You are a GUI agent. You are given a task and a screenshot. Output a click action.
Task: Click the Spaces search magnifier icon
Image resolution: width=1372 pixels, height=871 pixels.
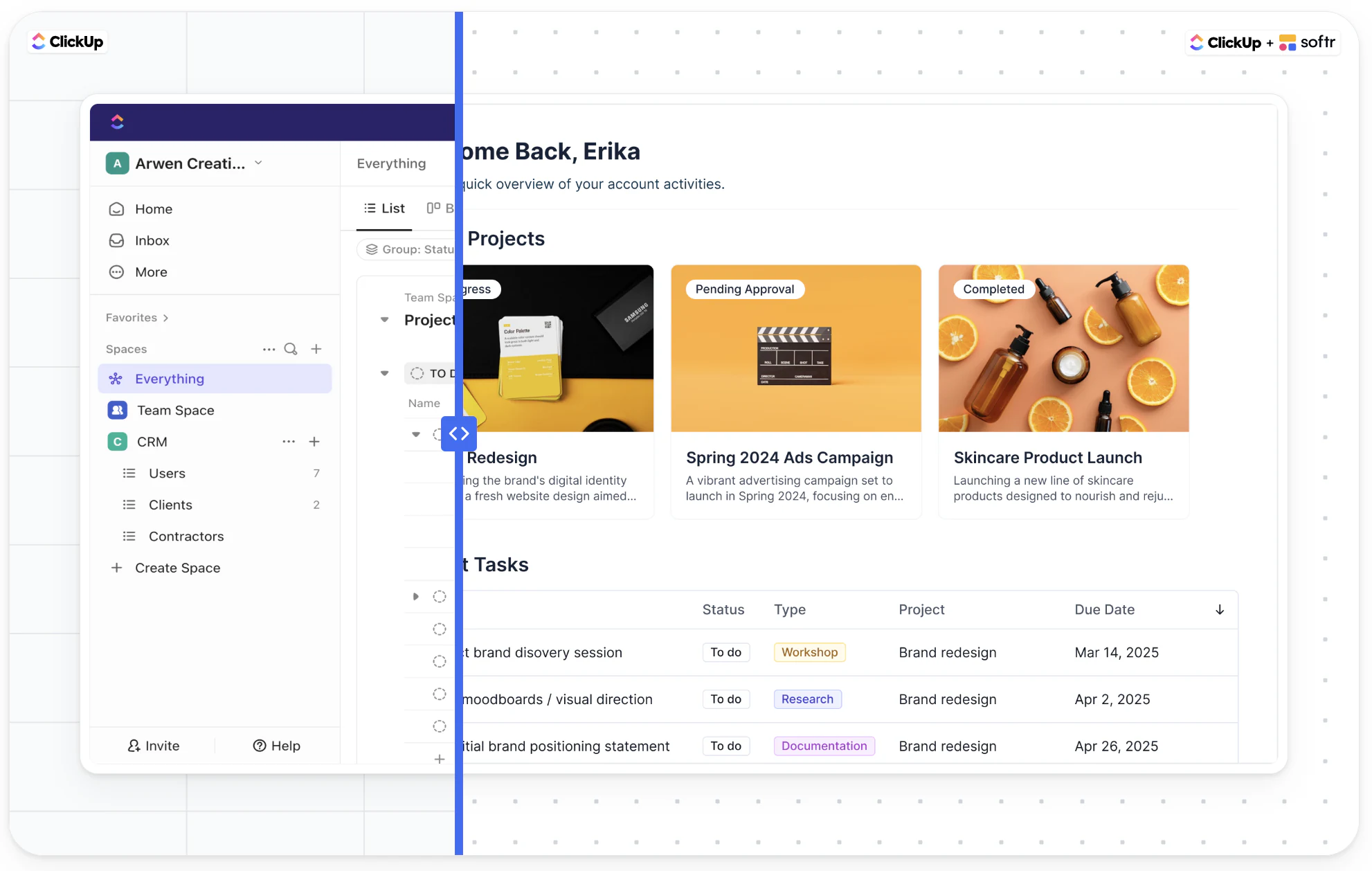point(291,349)
